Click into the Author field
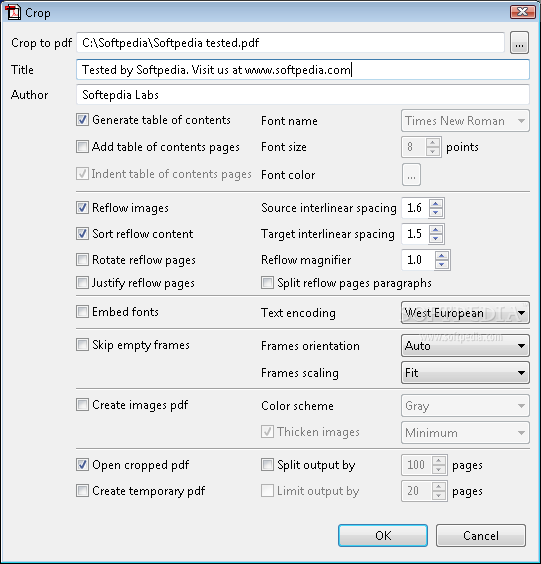 [x=303, y=95]
